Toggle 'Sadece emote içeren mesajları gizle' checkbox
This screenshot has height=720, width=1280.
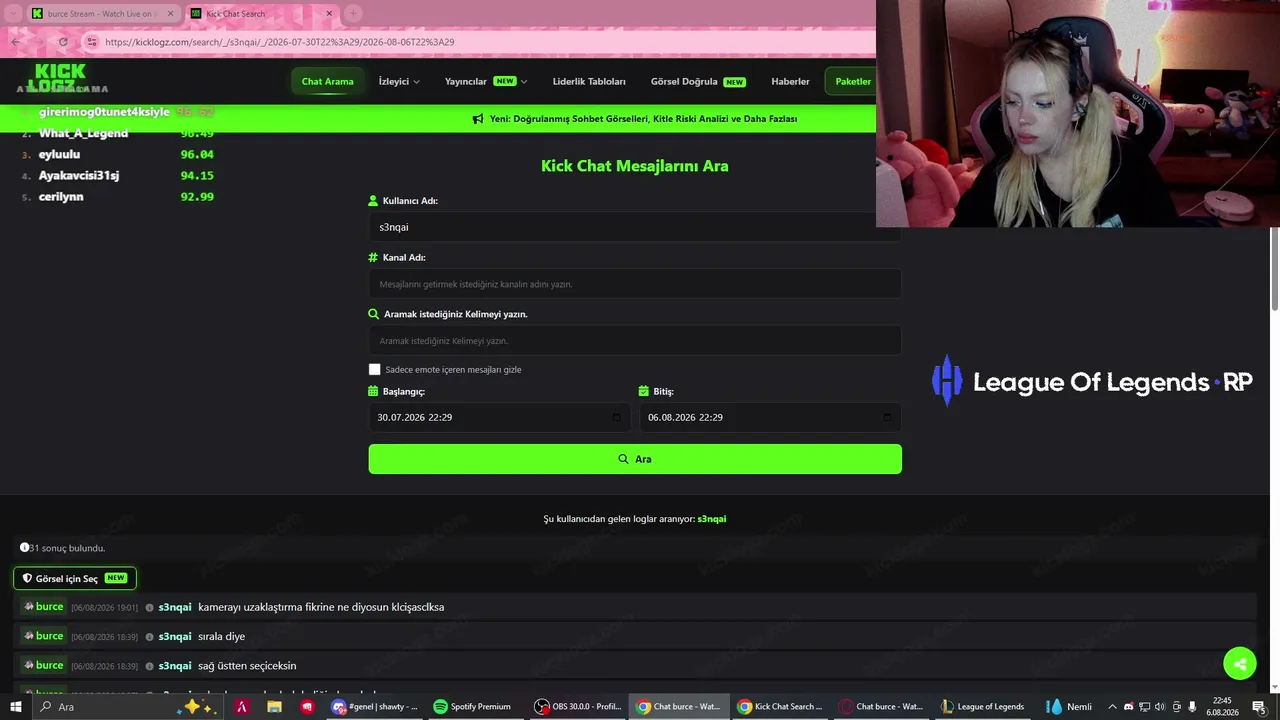(x=375, y=370)
